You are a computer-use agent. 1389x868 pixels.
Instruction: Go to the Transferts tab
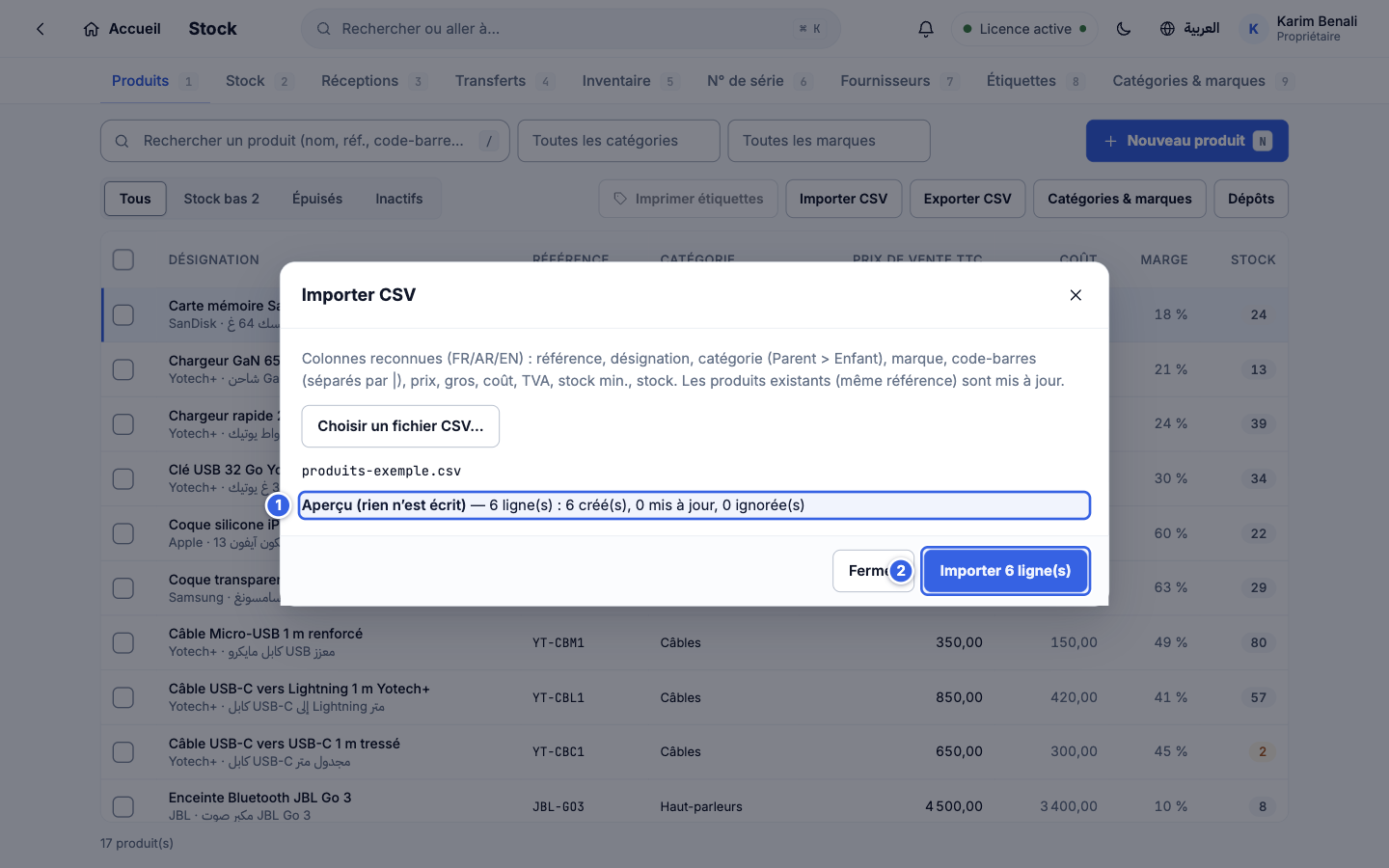(x=504, y=81)
